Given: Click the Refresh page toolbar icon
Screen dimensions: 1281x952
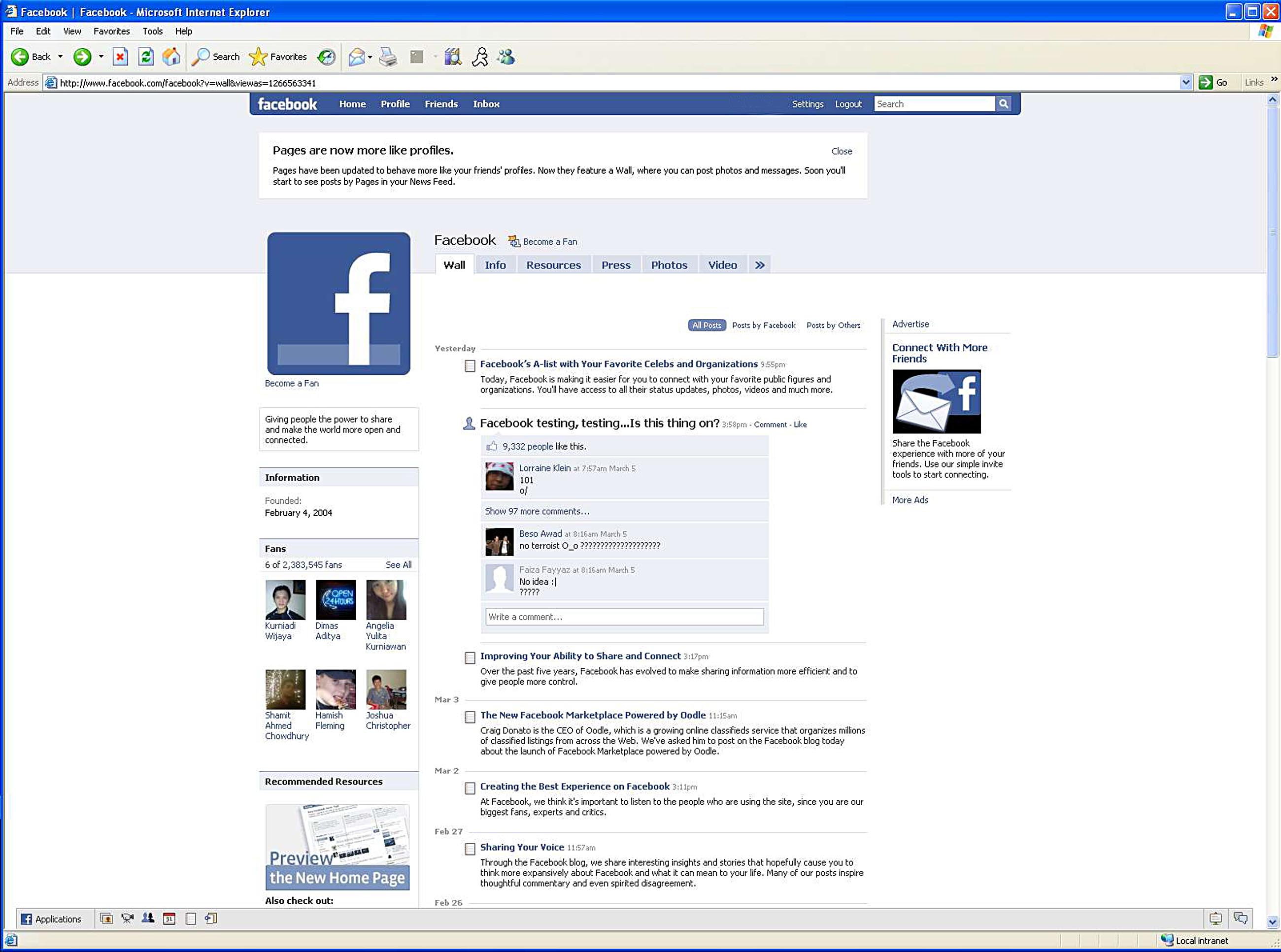Looking at the screenshot, I should (146, 57).
